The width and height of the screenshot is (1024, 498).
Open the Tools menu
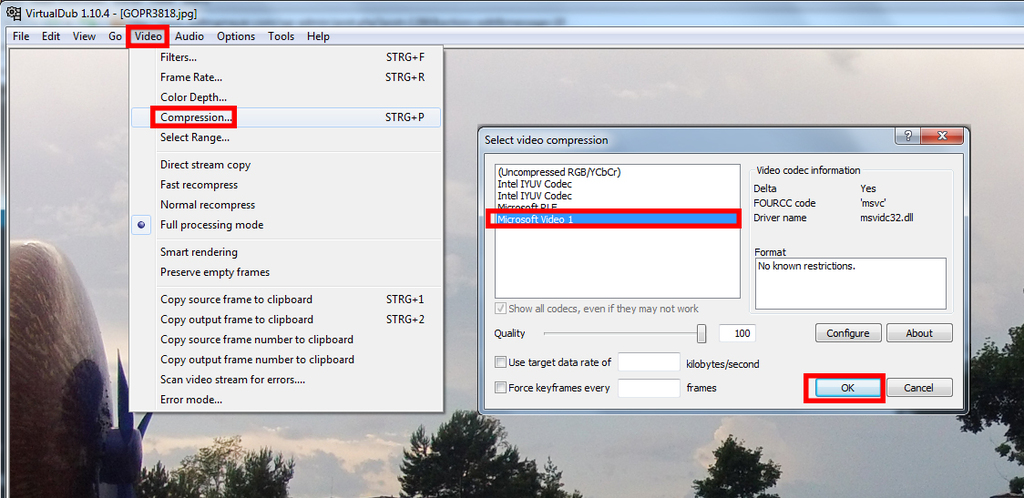tap(281, 37)
